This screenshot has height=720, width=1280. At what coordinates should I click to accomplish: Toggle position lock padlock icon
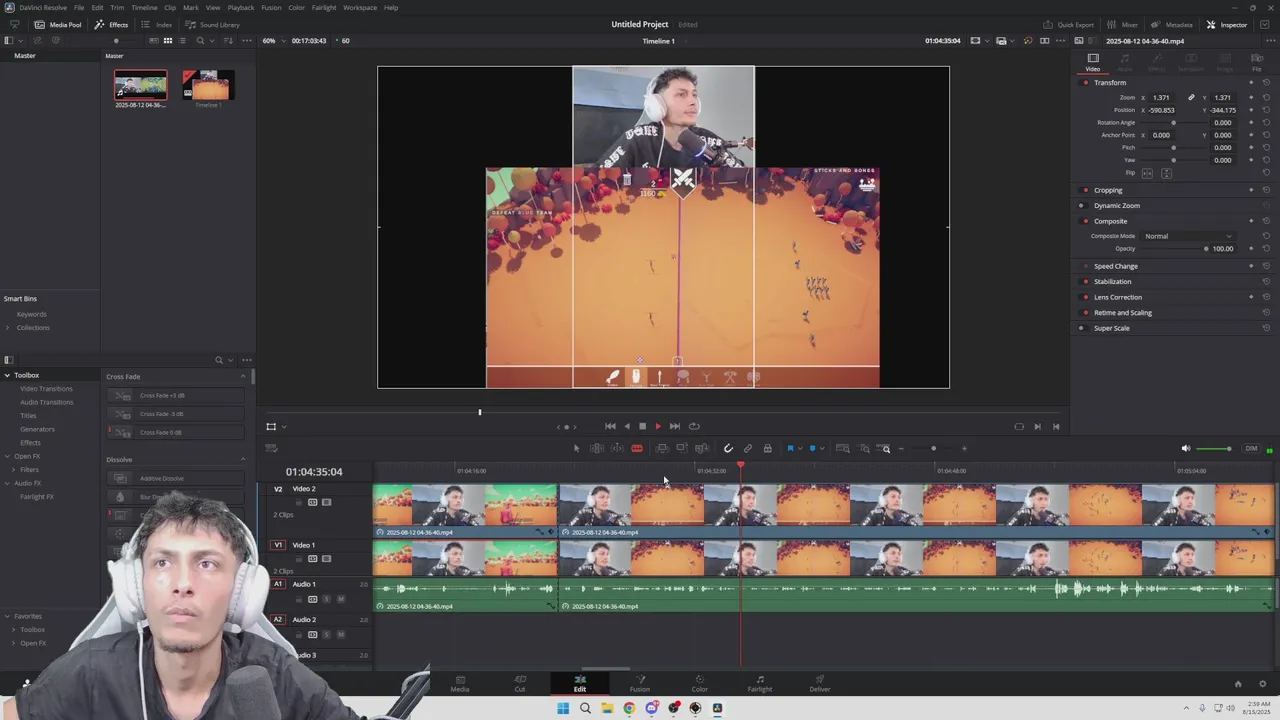click(768, 448)
